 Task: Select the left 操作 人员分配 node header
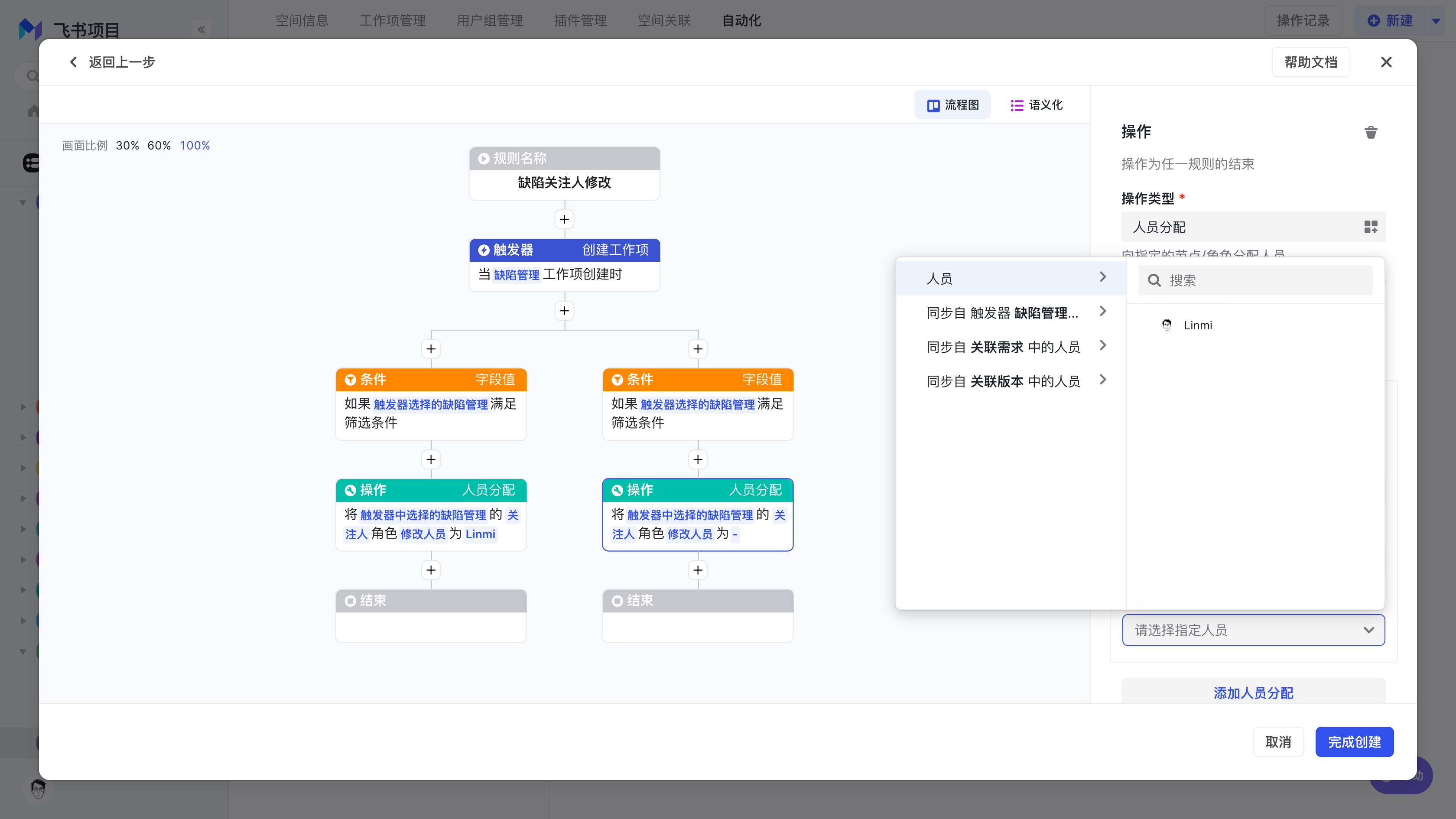click(x=431, y=490)
